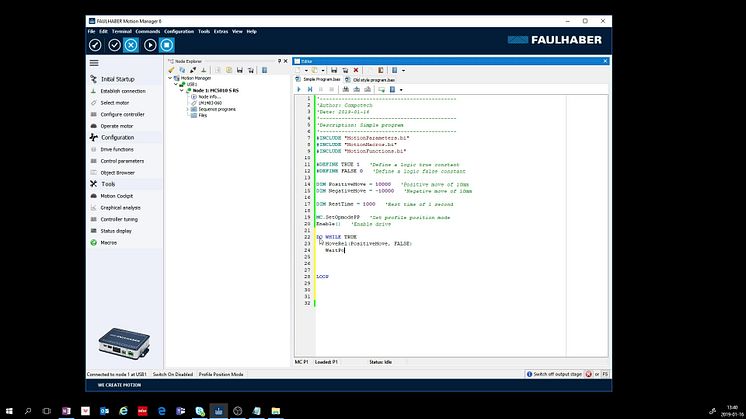Open Configure controller in sidebar
Viewport: 746px width, 419px height.
tap(122, 115)
